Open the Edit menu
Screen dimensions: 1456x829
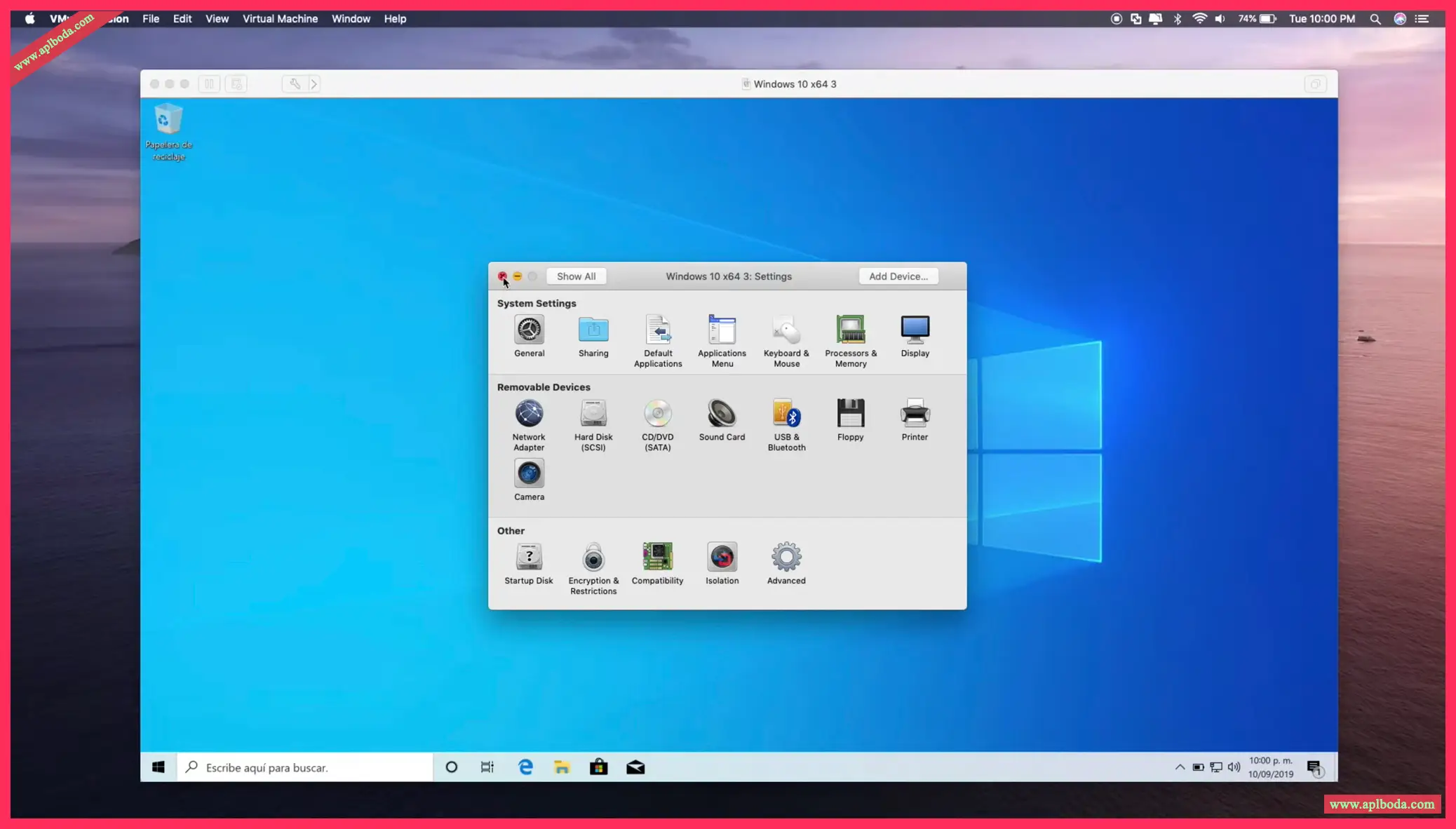click(x=182, y=19)
